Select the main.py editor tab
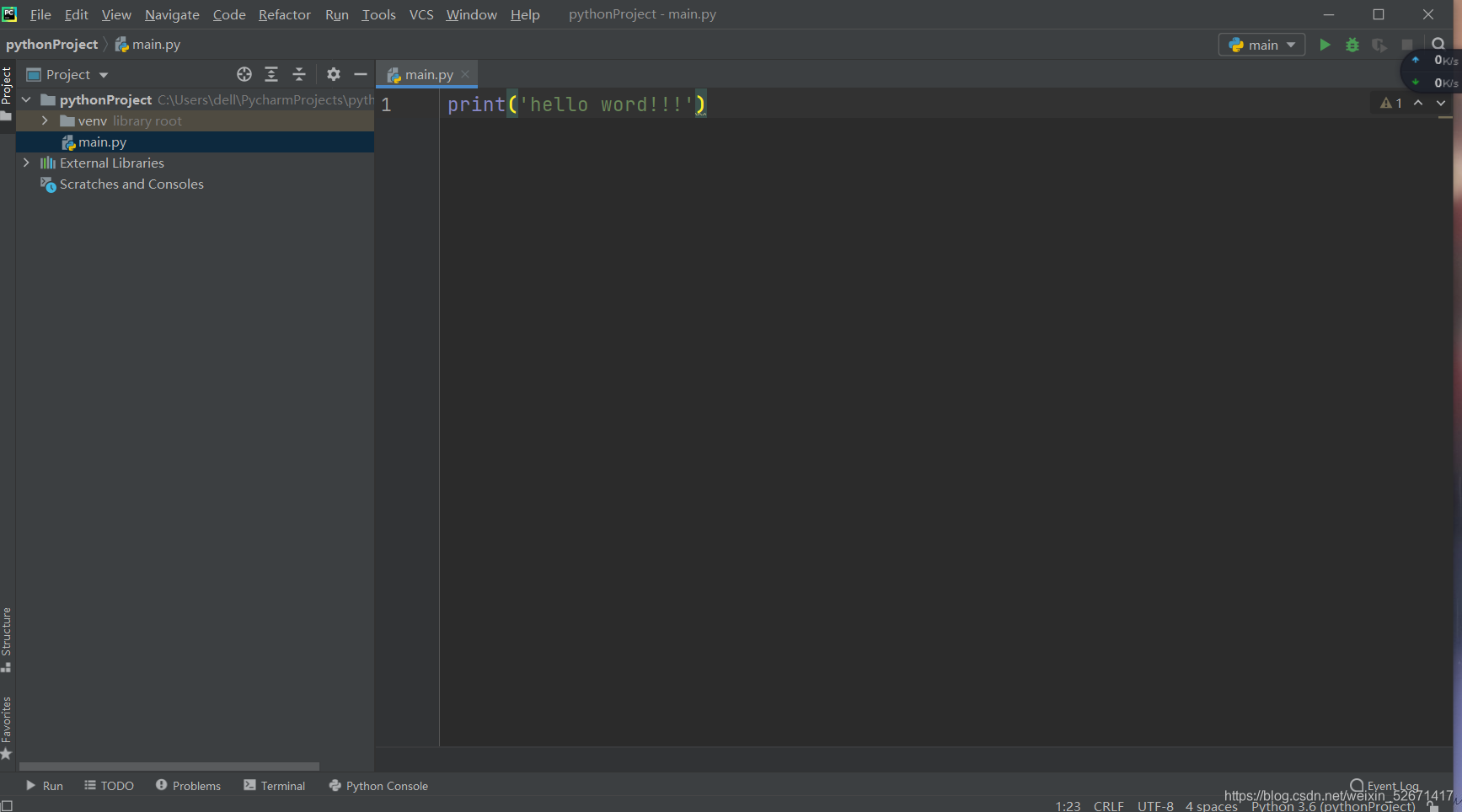 pos(426,74)
